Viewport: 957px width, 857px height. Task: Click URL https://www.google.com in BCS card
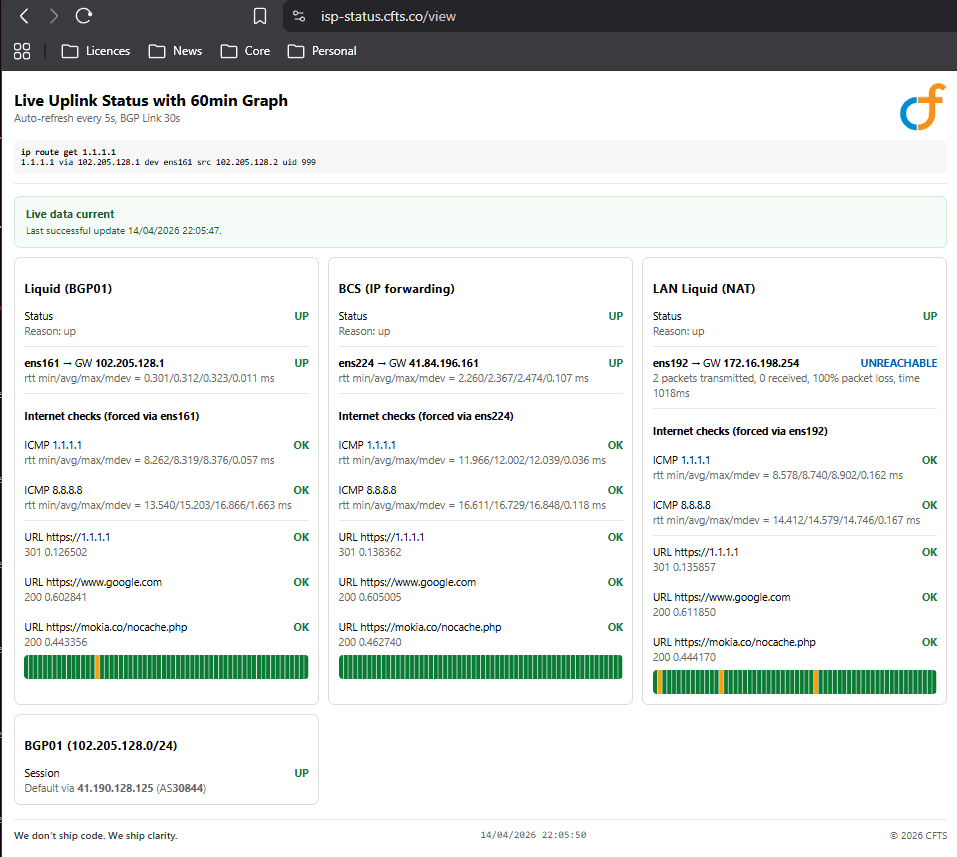click(407, 582)
